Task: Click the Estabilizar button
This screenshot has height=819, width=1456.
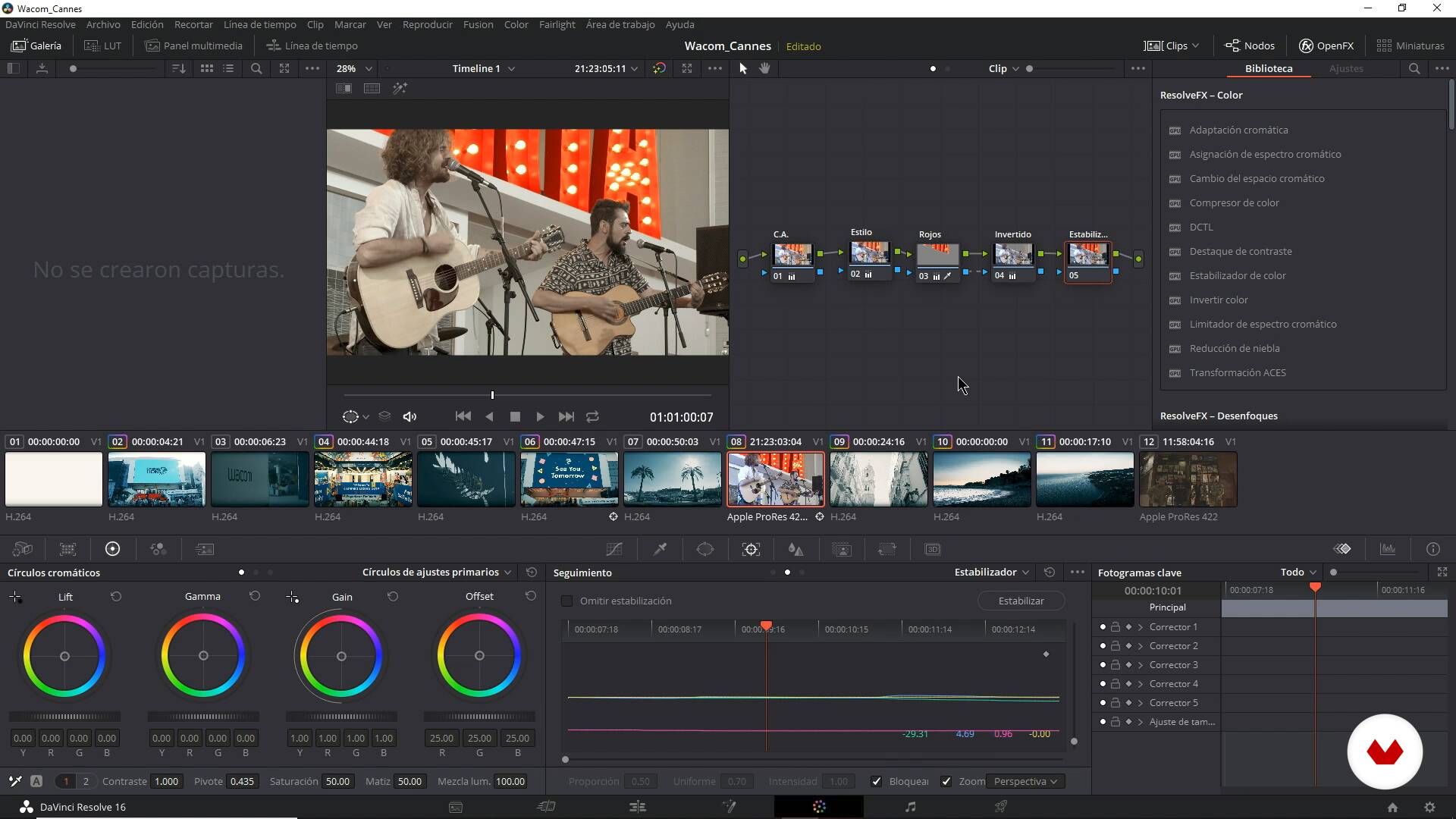Action: pos(1021,601)
